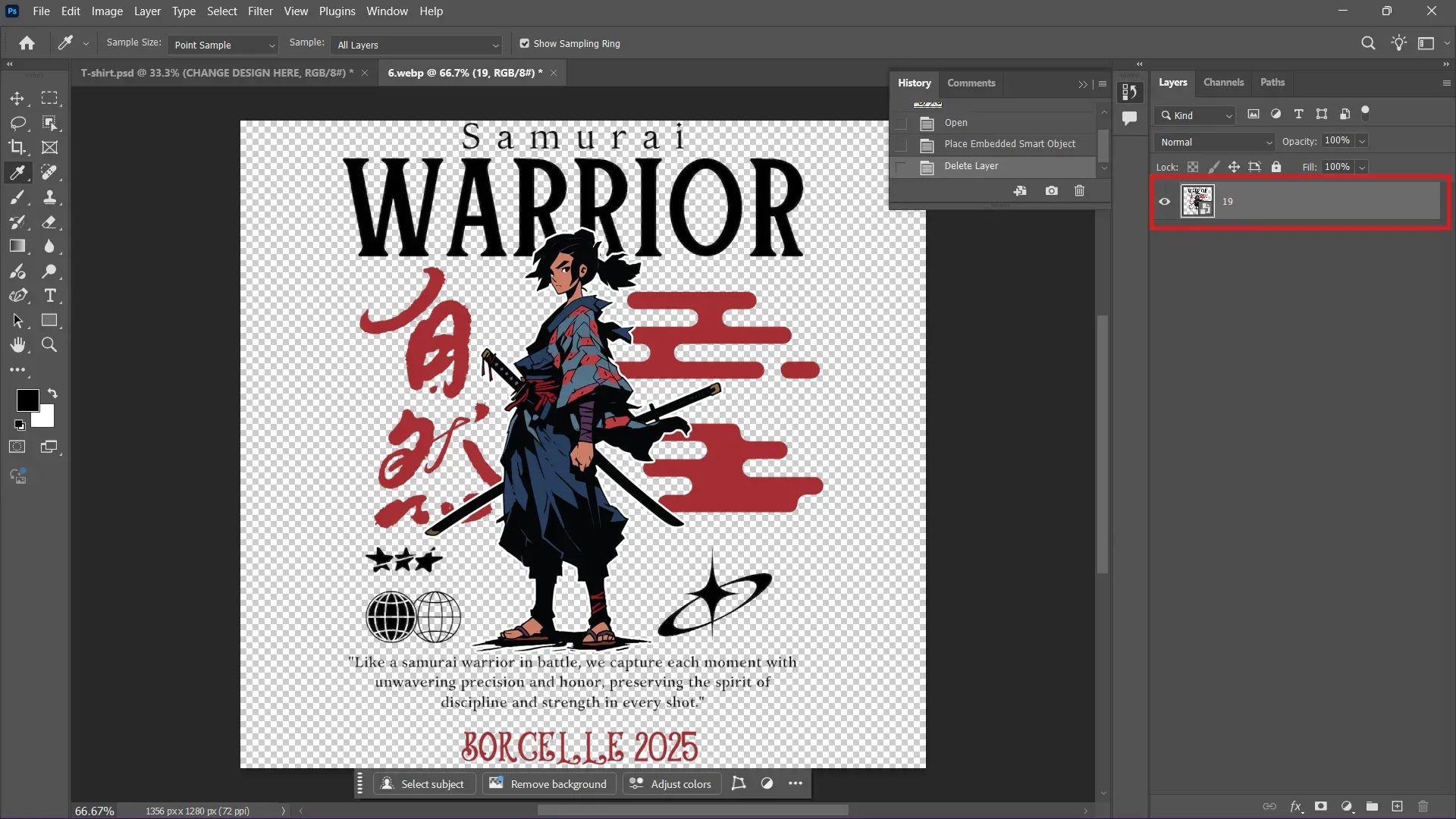
Task: Open the Sample All Layers dropdown
Action: tap(417, 45)
